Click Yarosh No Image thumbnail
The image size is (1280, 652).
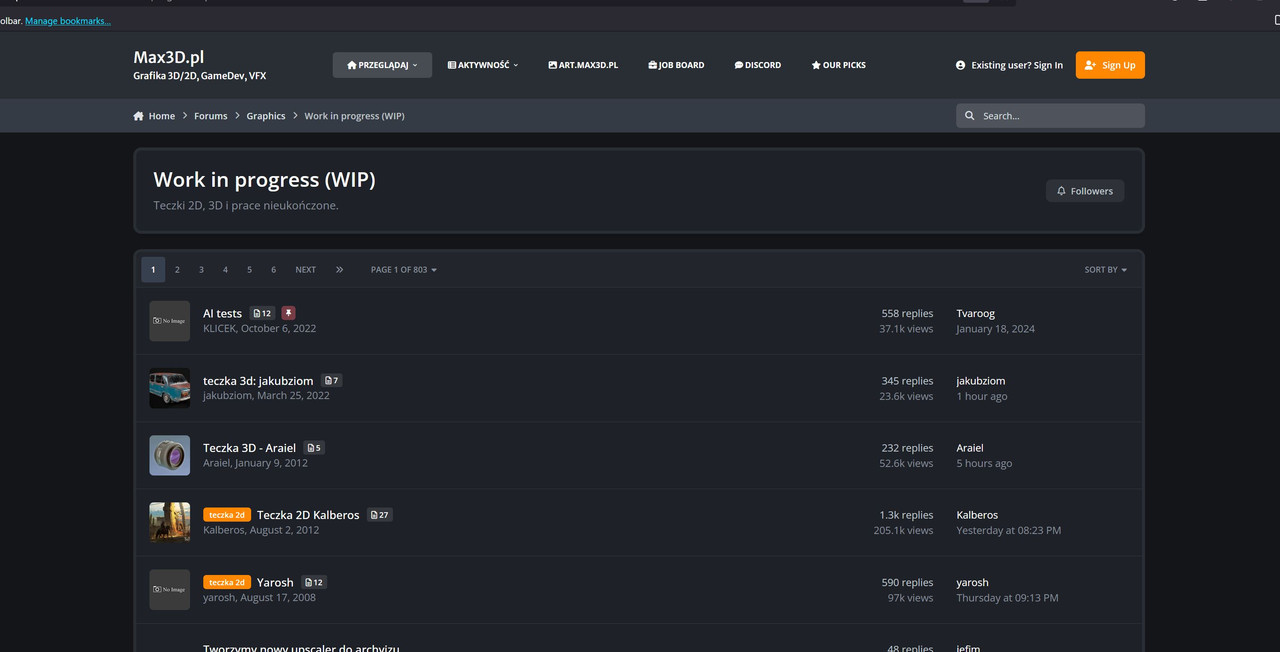pos(169,590)
